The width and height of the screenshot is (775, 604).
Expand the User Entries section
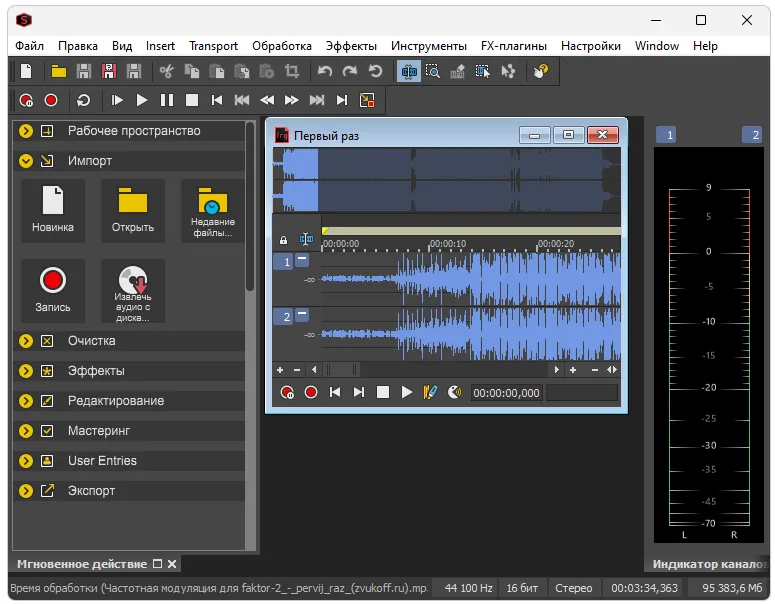click(x=26, y=461)
